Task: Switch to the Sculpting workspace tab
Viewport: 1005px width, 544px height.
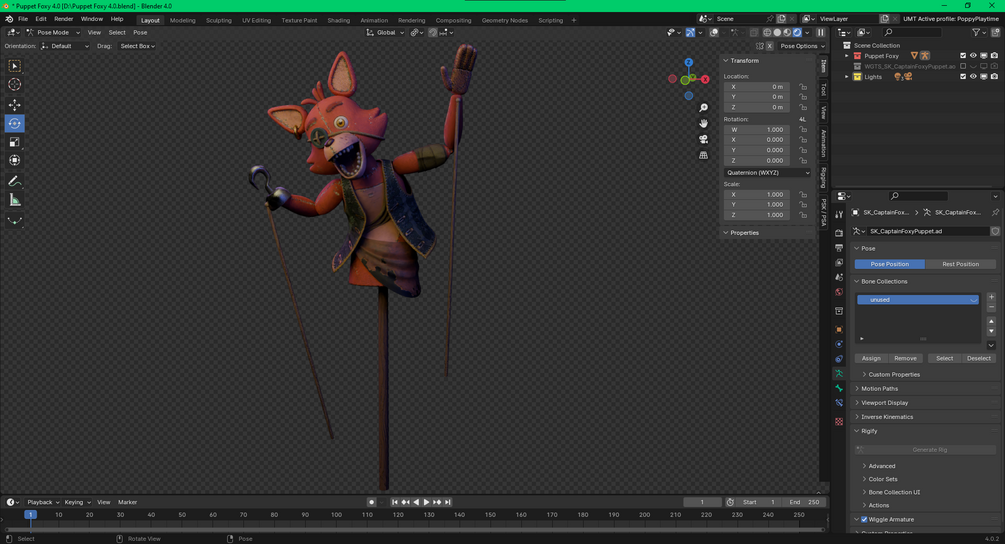Action: pos(219,21)
